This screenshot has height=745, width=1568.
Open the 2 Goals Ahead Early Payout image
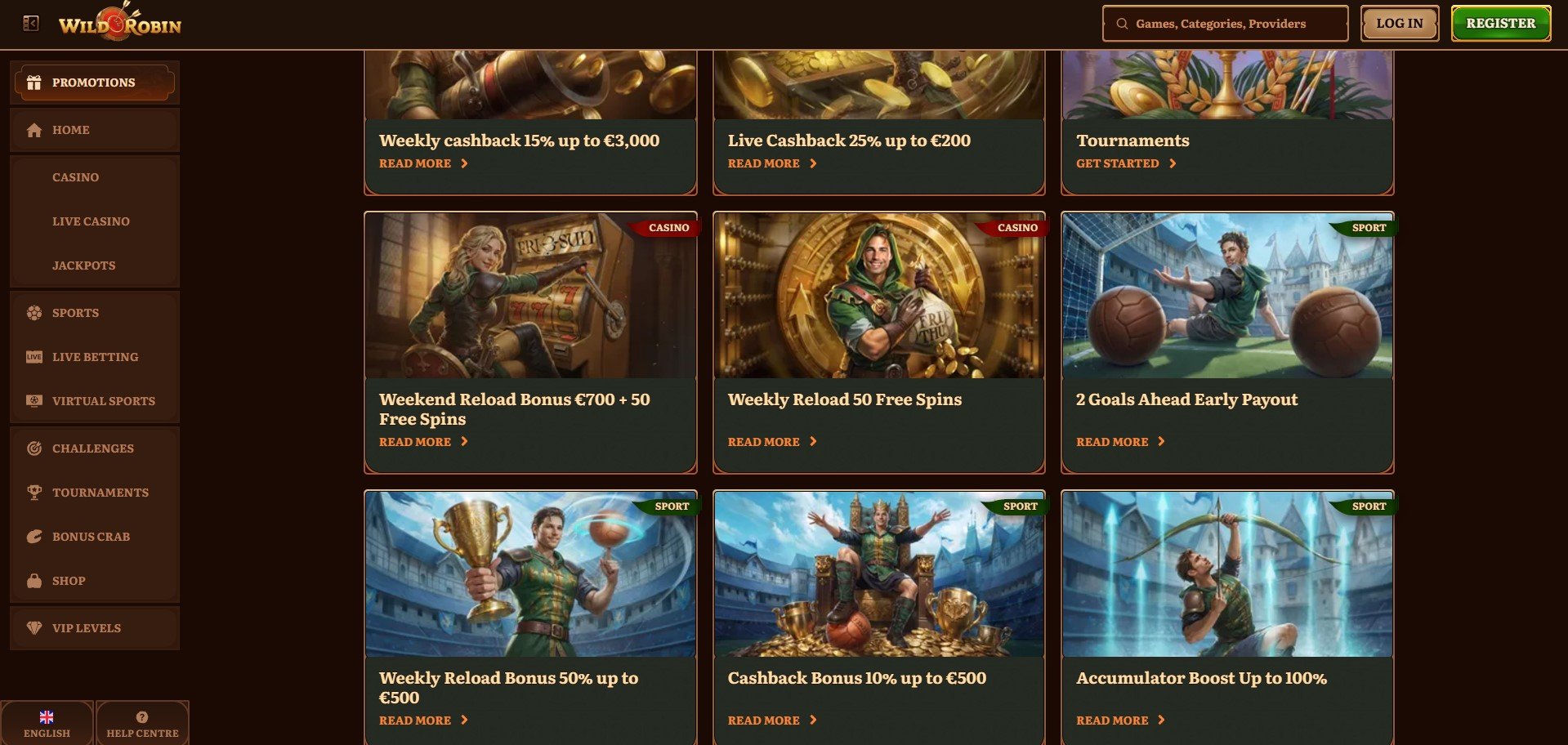click(1227, 296)
